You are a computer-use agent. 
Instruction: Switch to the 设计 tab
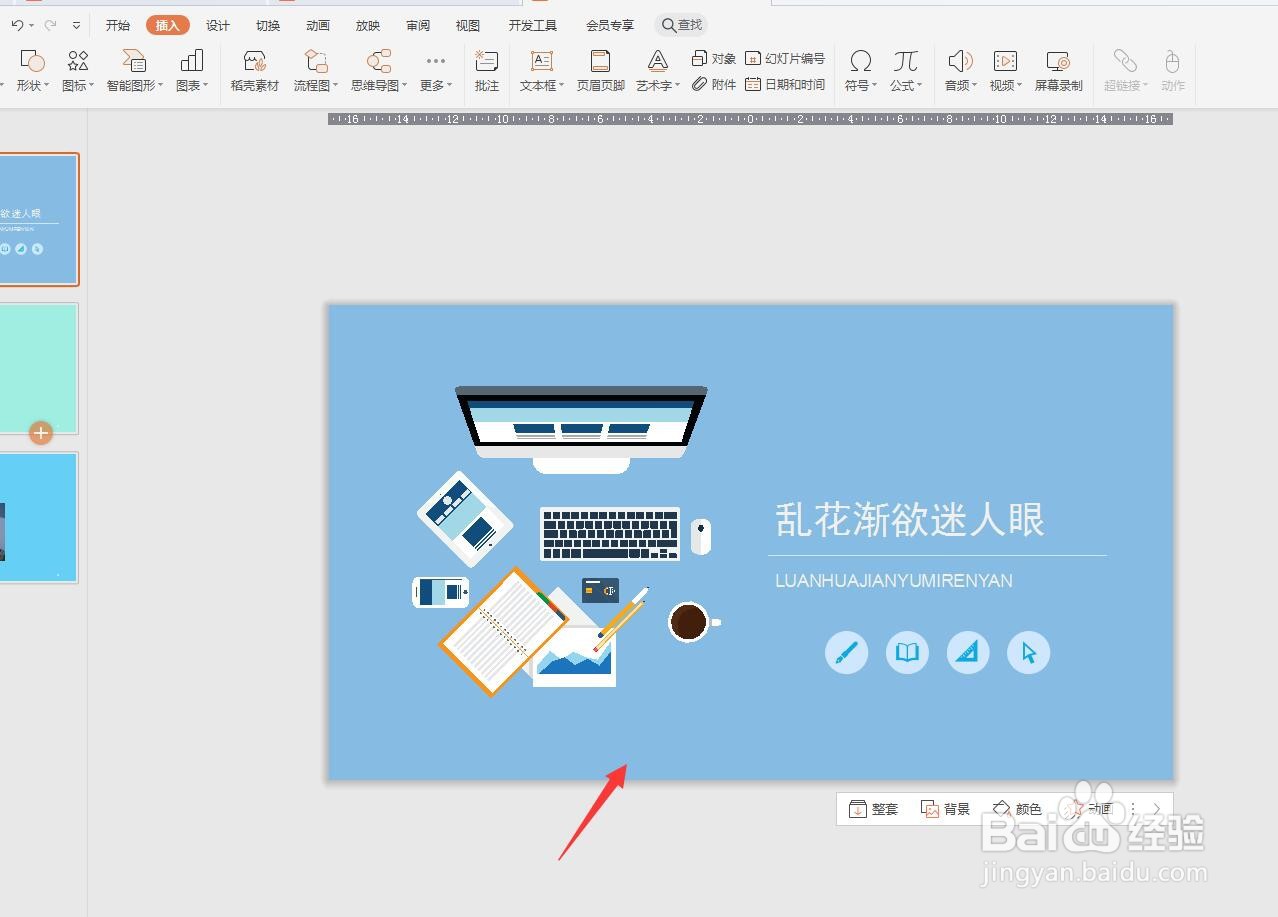(x=218, y=25)
